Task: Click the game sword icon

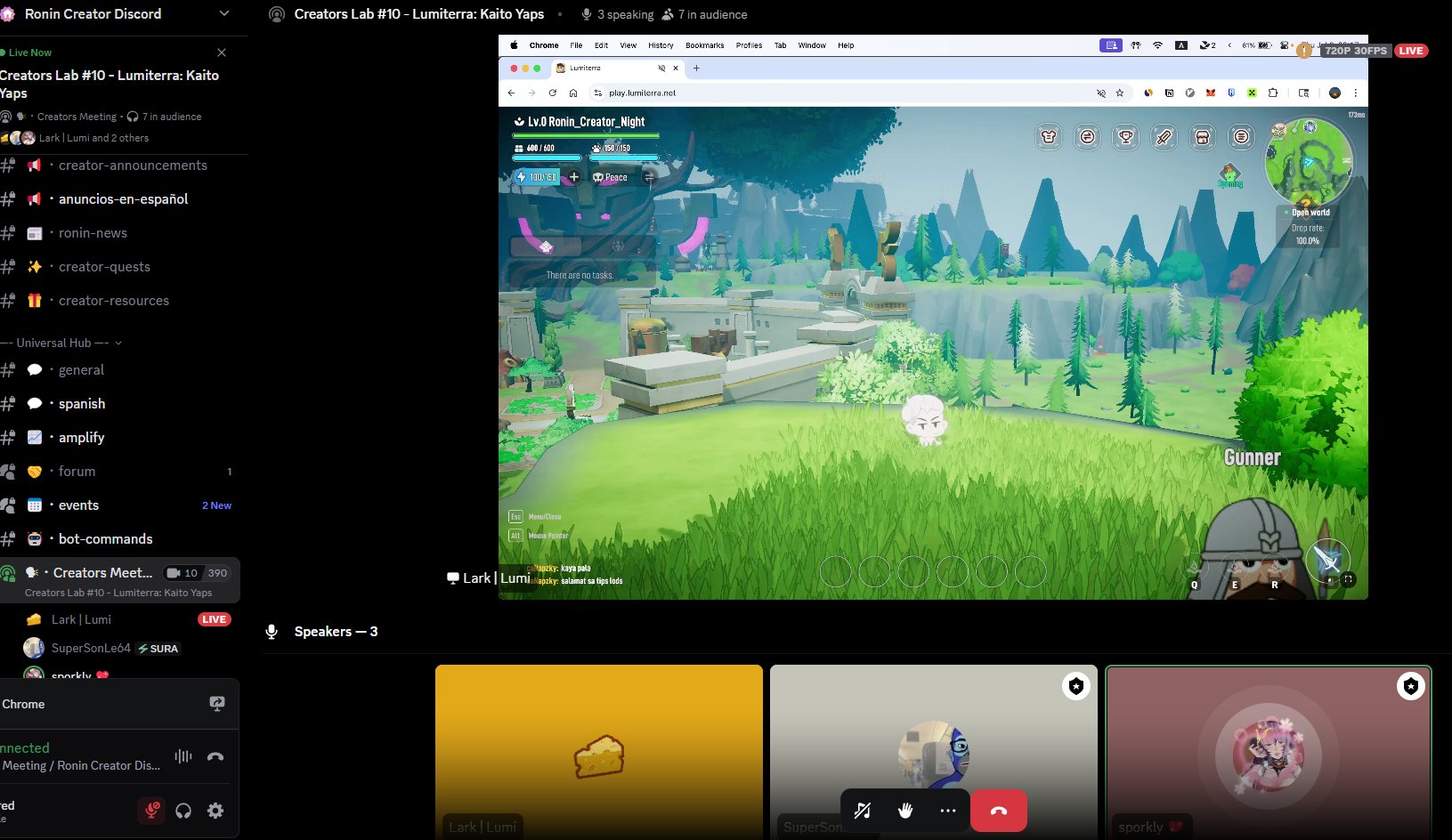Action: click(1164, 137)
